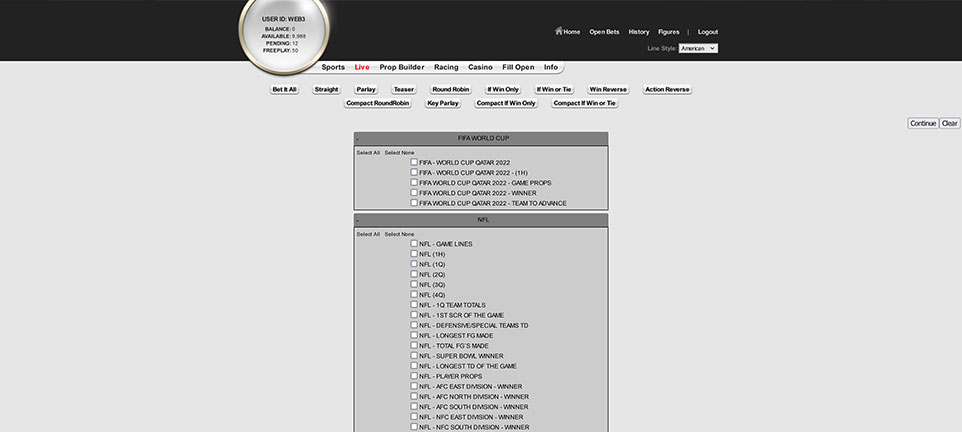The image size is (962, 432).
Task: Check NFL - NFC East Division - Winner
Action: coord(414,417)
